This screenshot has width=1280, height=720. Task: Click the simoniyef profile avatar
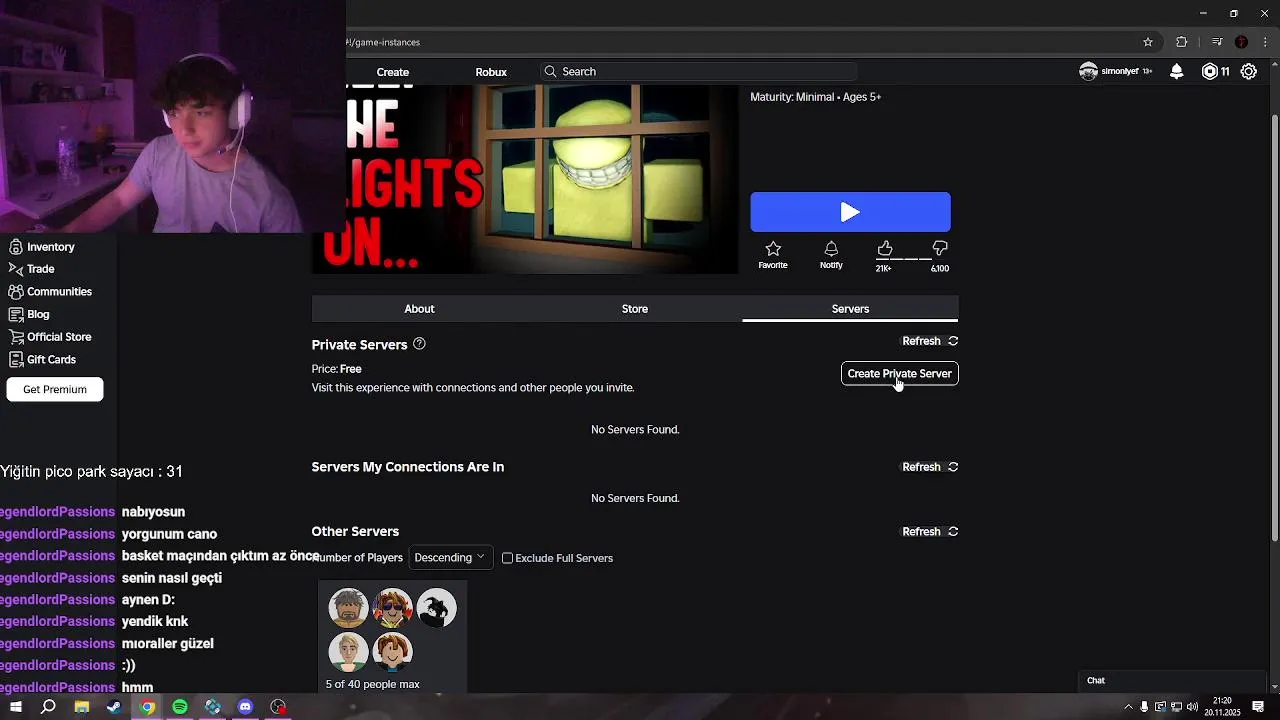1089,71
